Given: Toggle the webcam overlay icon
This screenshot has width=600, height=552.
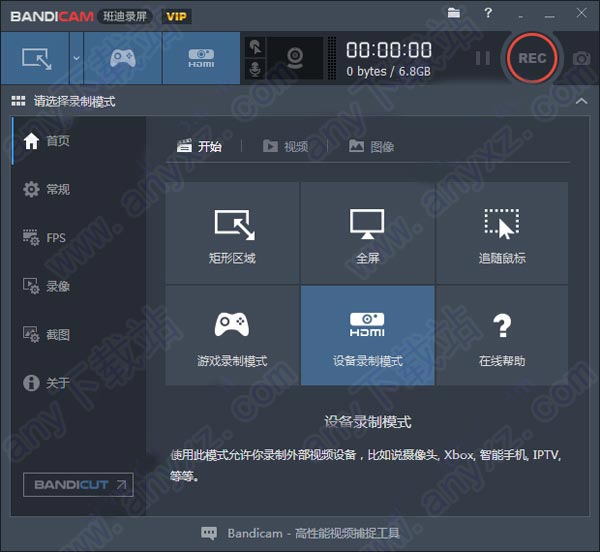Looking at the screenshot, I should coord(295,58).
